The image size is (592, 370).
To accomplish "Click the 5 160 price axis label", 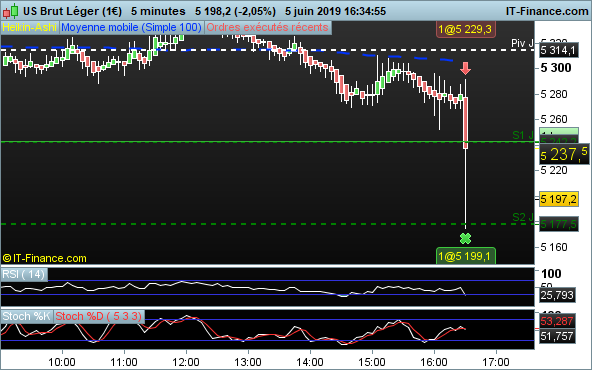I will 554,247.
